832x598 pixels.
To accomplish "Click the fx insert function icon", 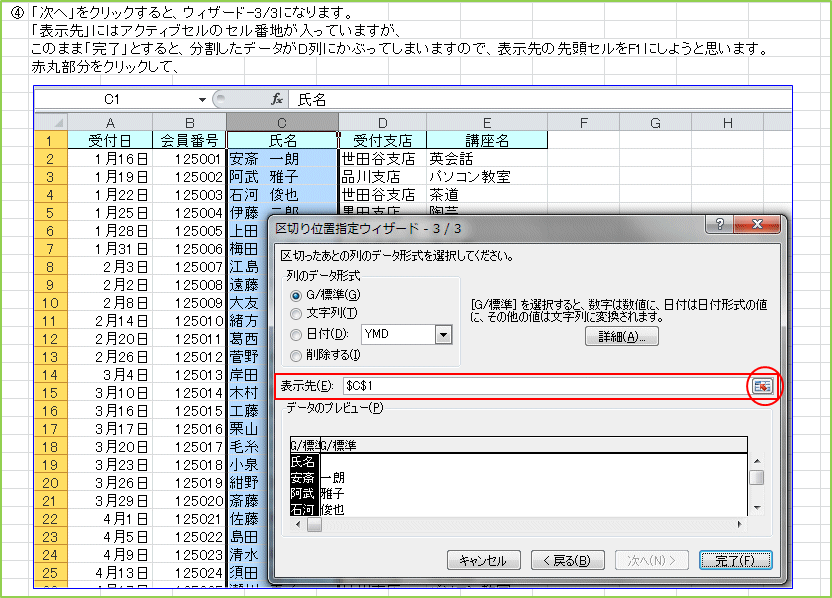I will coord(277,99).
